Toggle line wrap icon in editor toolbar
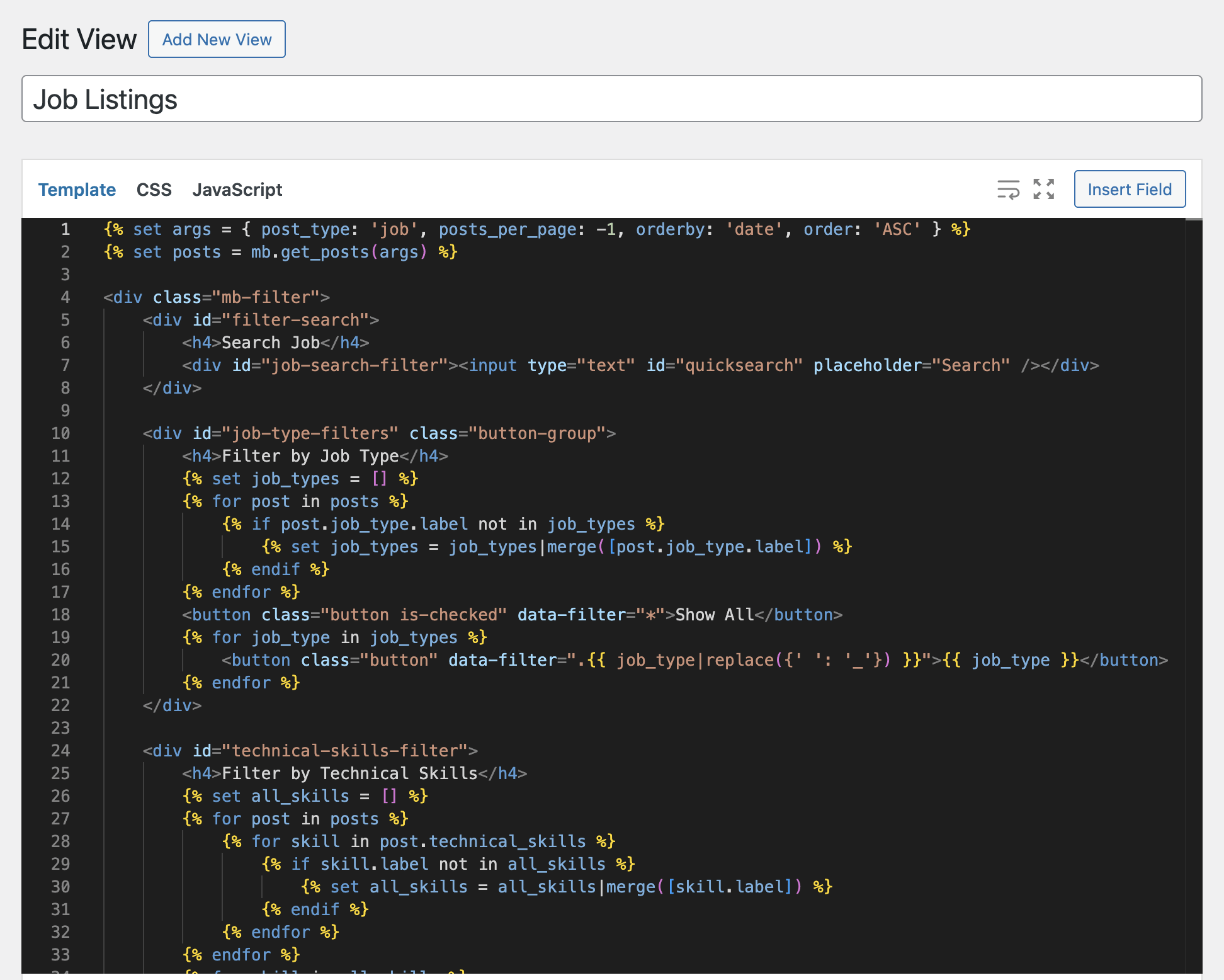Screen dimensions: 1224x980 1008,189
